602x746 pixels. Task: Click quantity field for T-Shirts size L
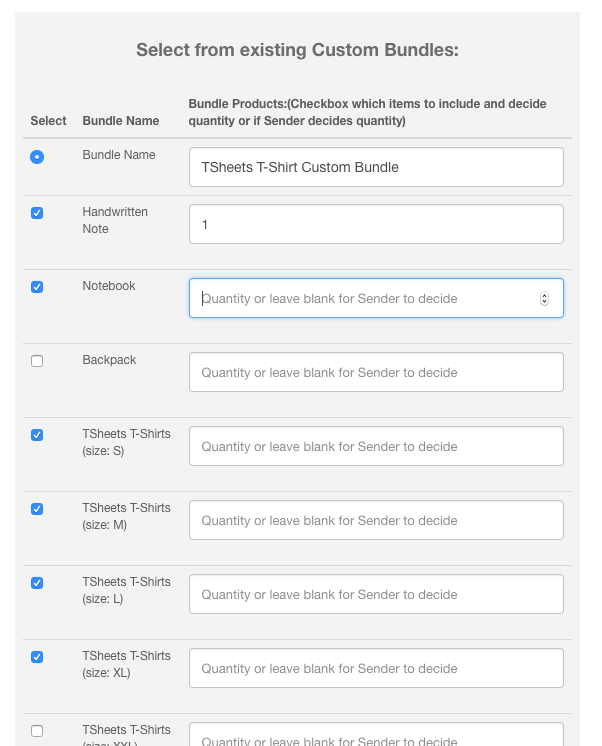tap(375, 594)
